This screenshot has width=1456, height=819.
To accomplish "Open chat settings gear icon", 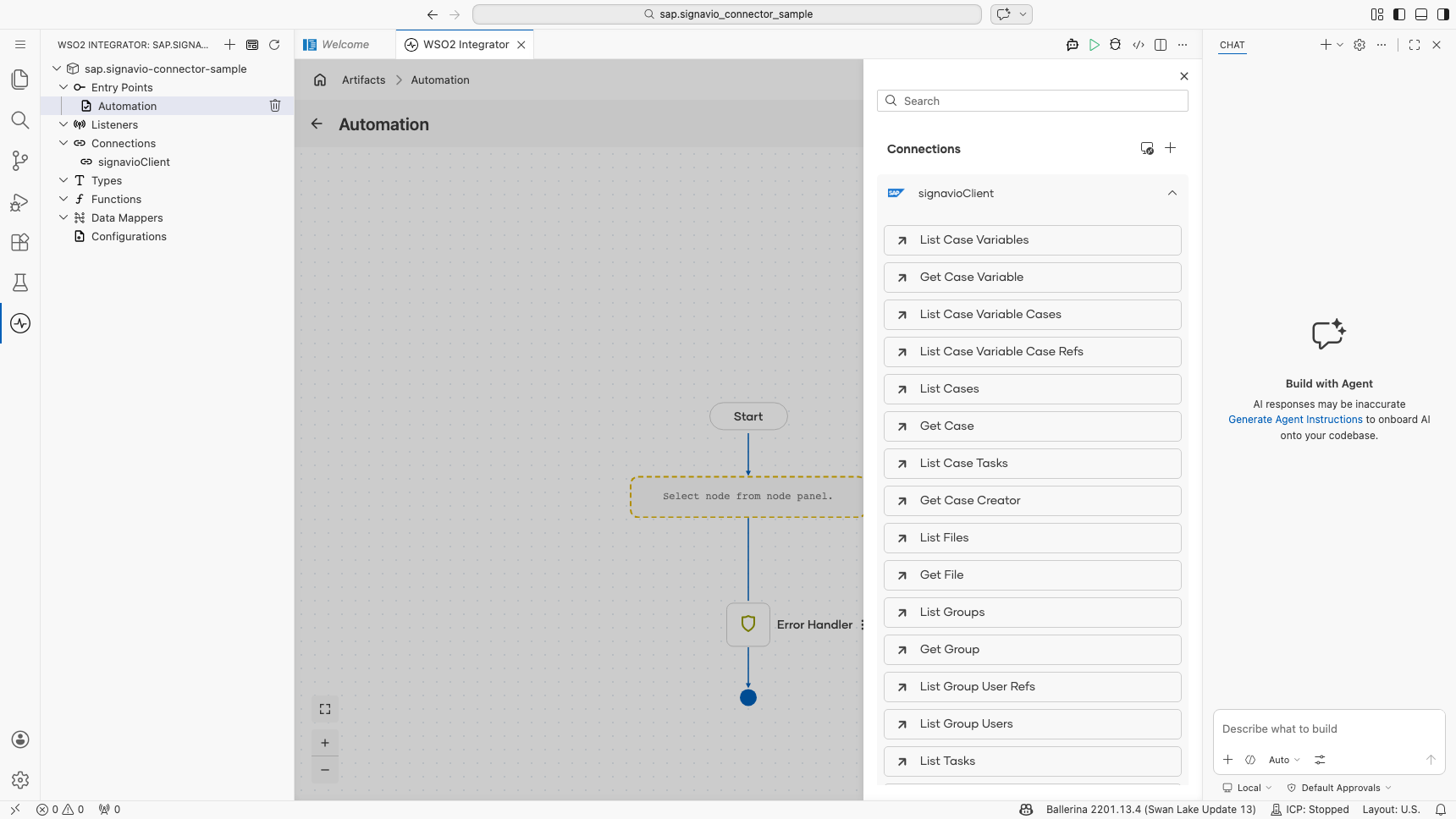I will (1359, 45).
